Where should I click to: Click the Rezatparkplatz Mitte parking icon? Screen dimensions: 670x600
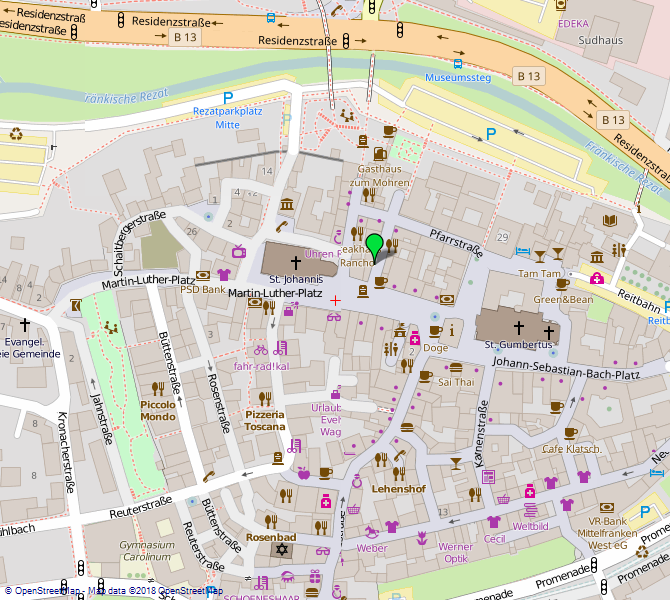(x=228, y=98)
